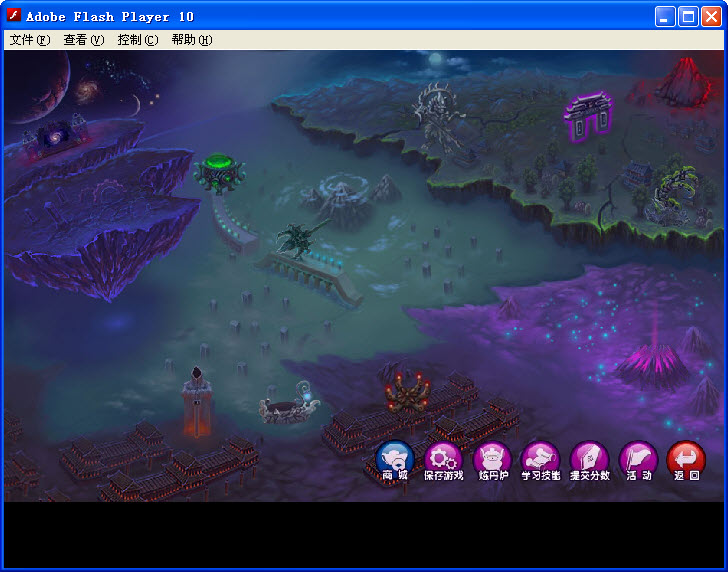Select the skeletal bone monster location
The width and height of the screenshot is (728, 572).
click(x=438, y=117)
